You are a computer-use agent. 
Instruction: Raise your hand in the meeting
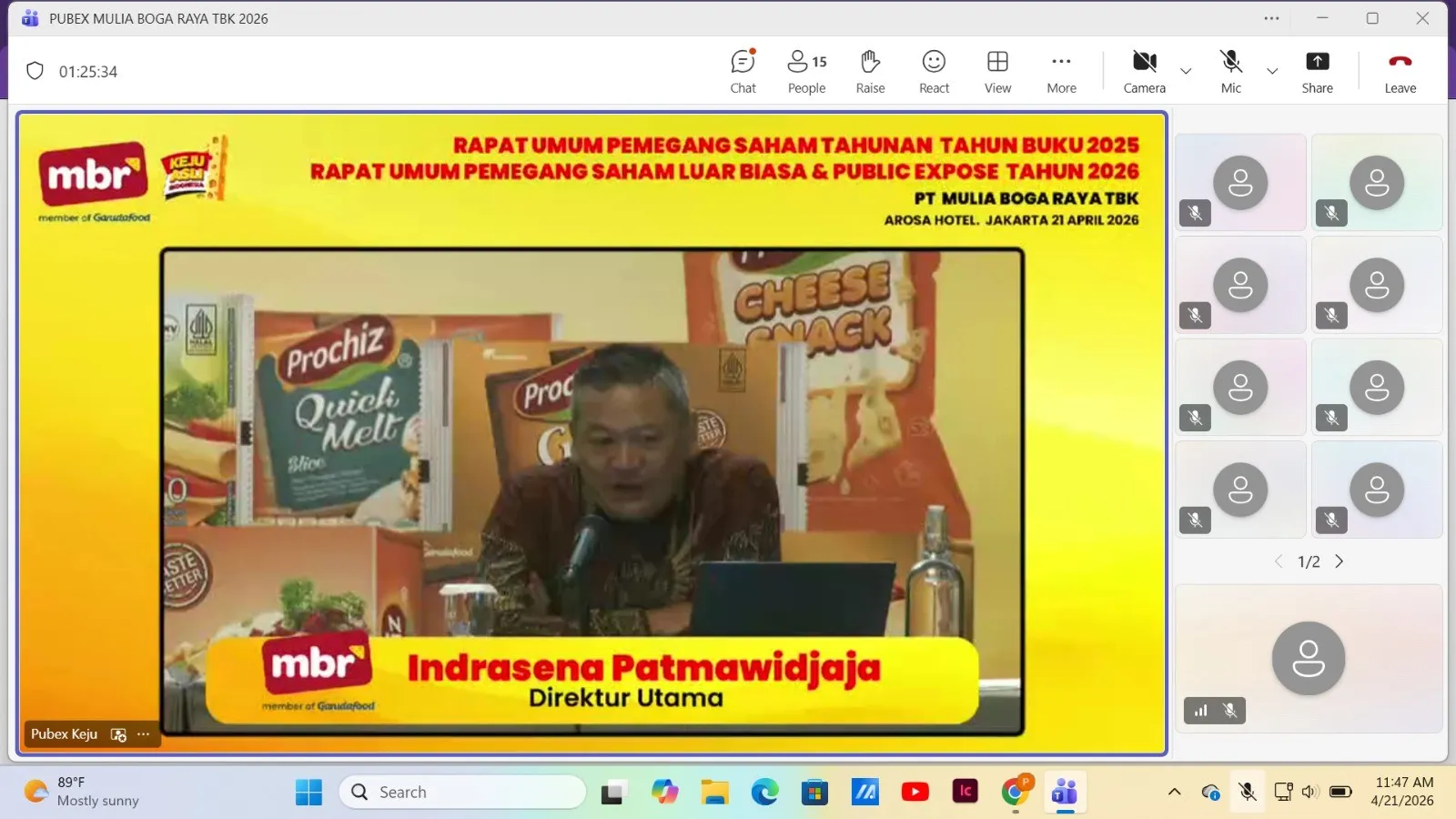coord(870,71)
